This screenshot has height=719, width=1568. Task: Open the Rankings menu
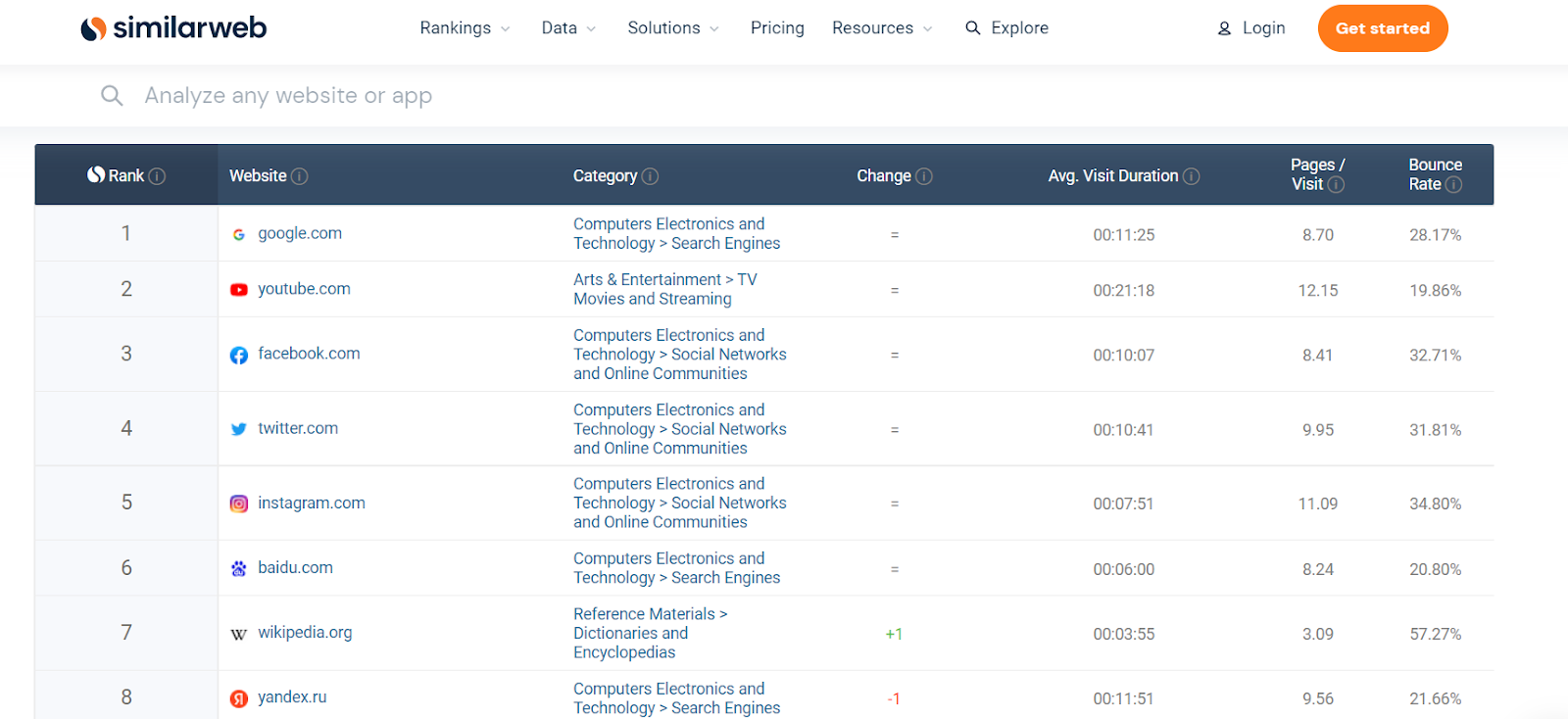(x=465, y=28)
